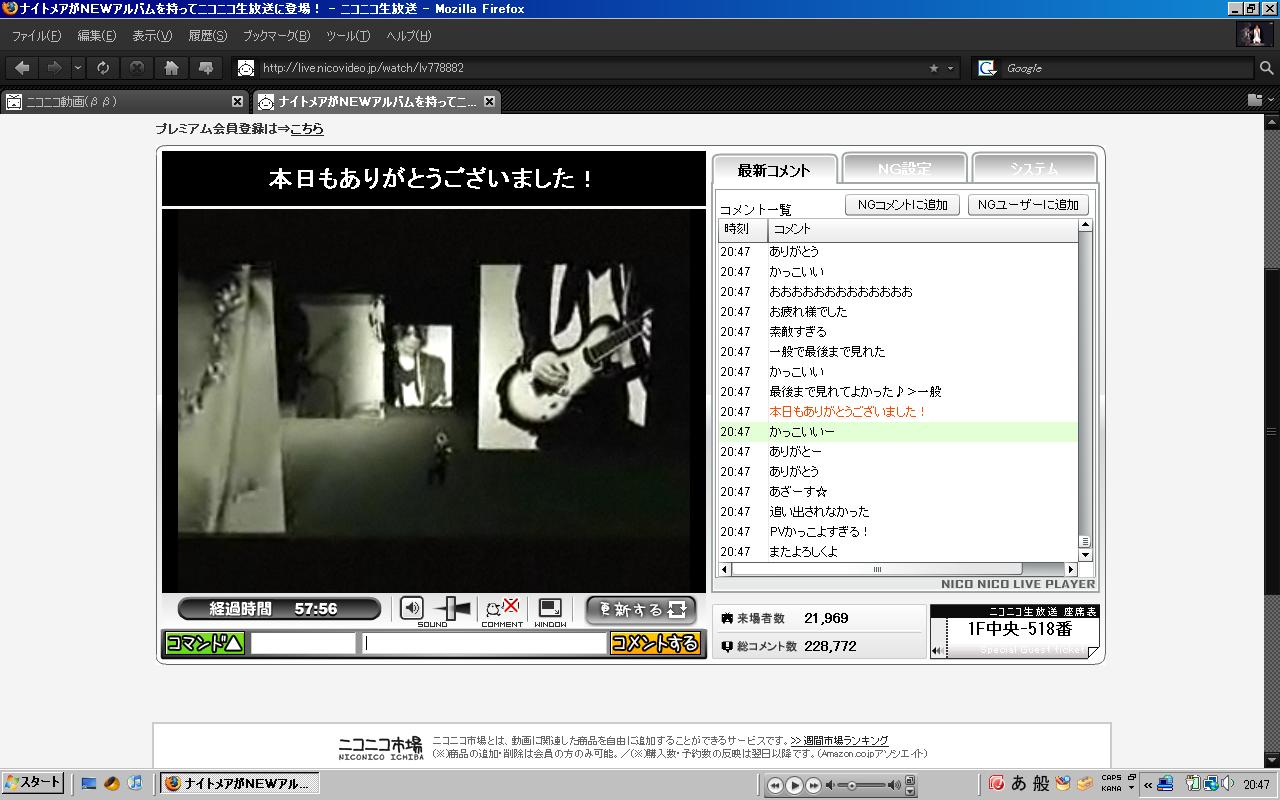Click the media toolbar Next track button

pyautogui.click(x=814, y=786)
